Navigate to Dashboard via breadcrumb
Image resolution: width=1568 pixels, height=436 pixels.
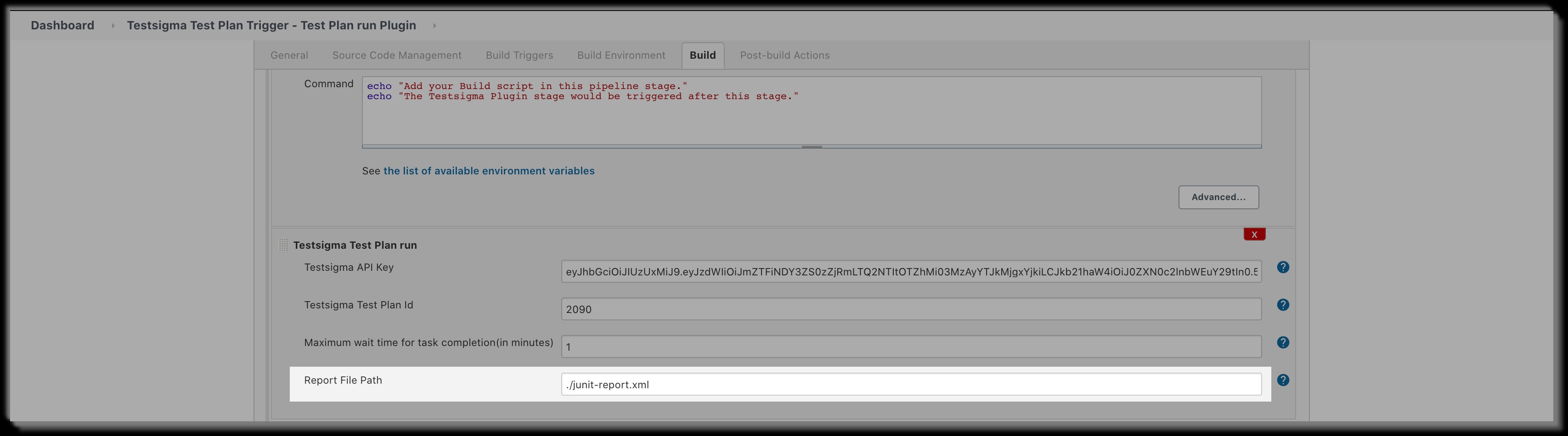point(62,25)
